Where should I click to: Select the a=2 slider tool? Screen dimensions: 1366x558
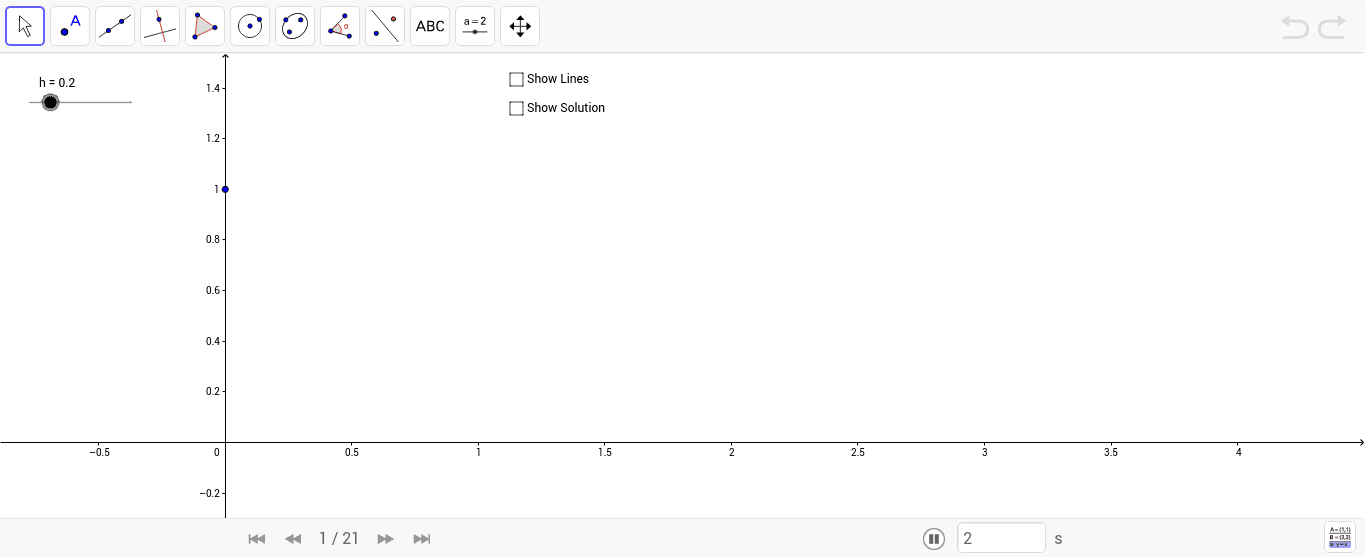[x=475, y=26]
